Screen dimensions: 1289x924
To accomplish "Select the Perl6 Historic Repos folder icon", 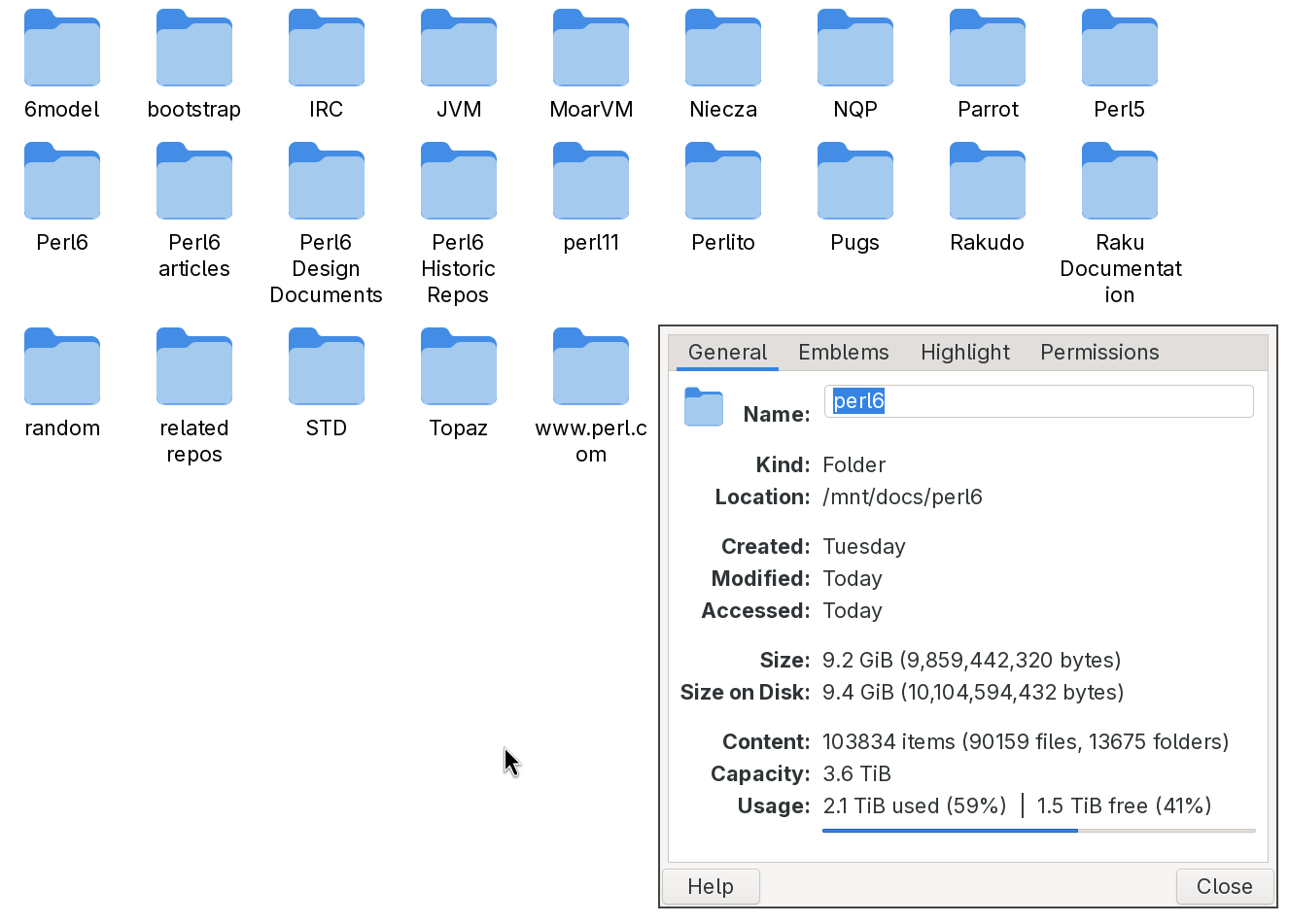I will (459, 181).
